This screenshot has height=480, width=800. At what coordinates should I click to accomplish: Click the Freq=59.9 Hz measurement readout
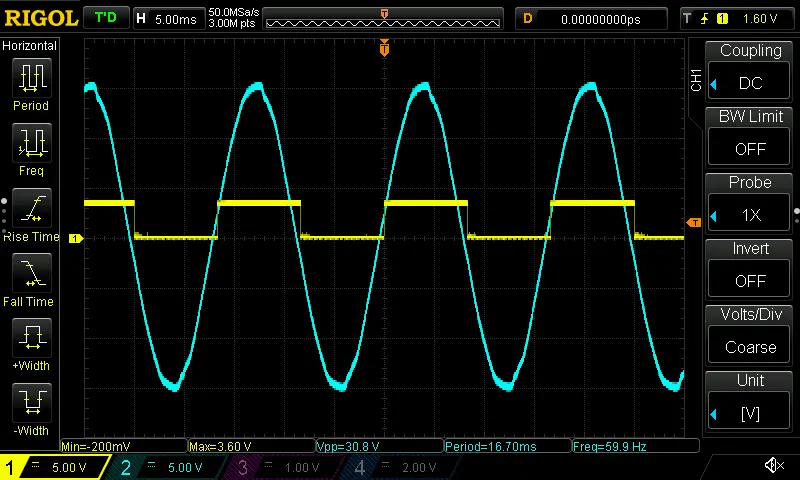(x=636, y=446)
